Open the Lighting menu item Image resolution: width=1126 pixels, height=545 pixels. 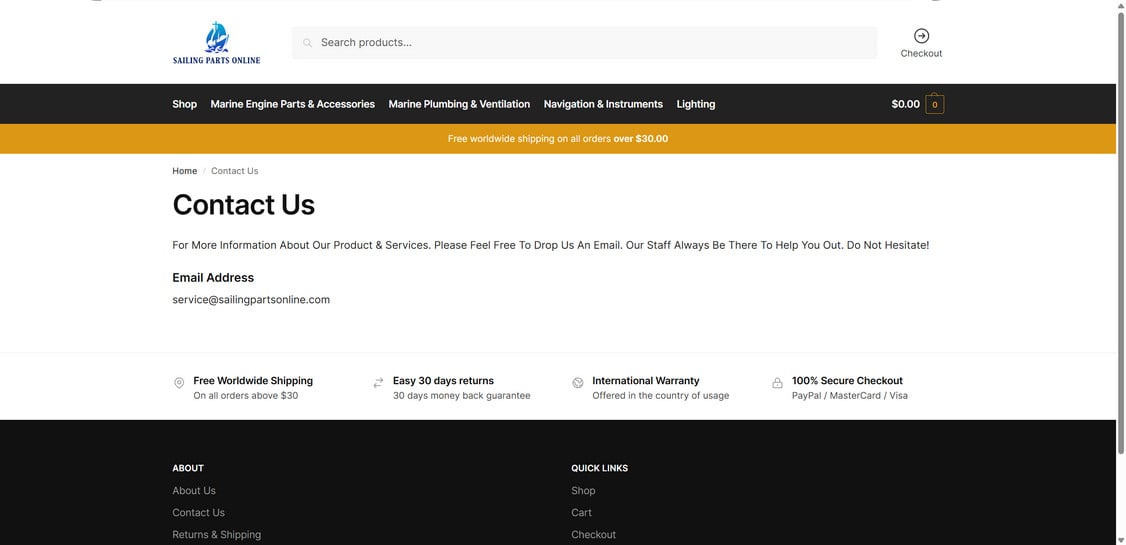[696, 104]
